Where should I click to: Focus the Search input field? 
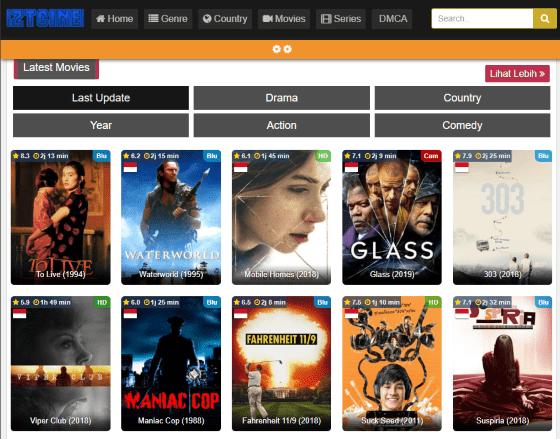[x=482, y=19]
